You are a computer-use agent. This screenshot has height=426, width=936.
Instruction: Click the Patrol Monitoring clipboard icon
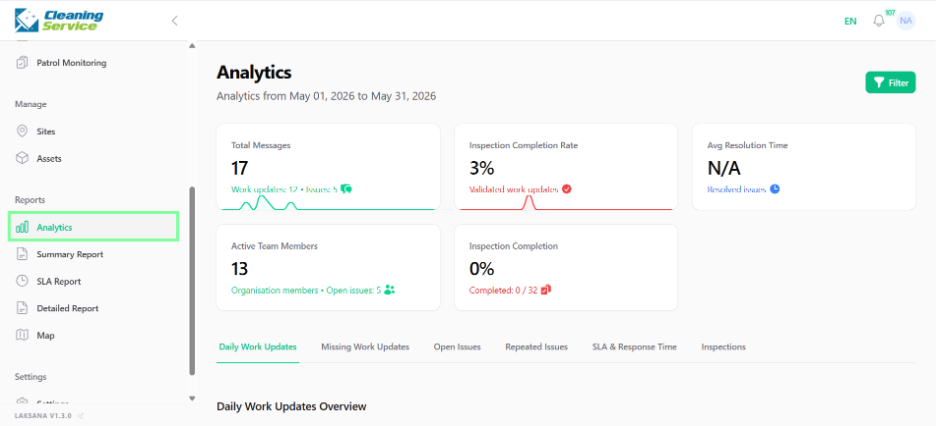[x=22, y=62]
